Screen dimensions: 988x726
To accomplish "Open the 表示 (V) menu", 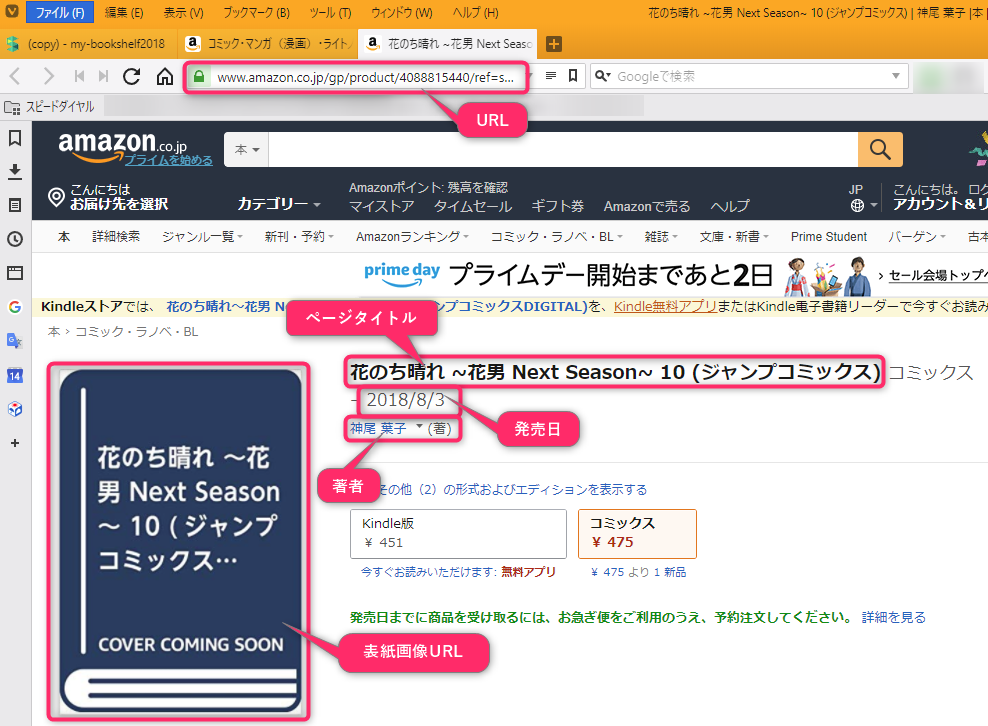I will (183, 12).
